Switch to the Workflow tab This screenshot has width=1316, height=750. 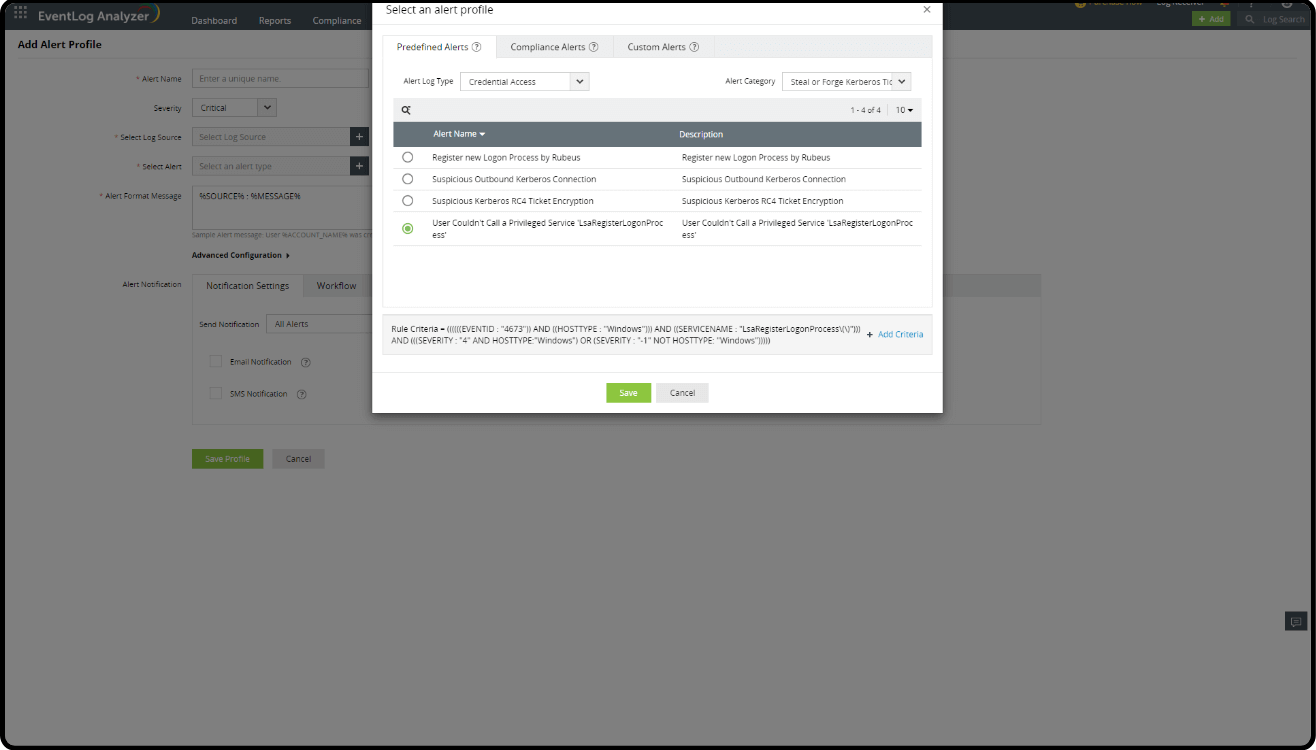(x=337, y=286)
